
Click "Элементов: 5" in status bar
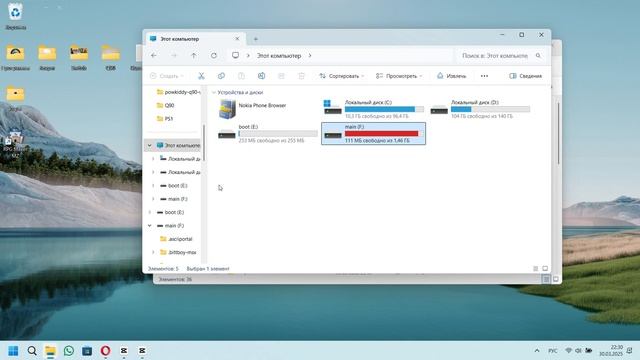point(163,269)
